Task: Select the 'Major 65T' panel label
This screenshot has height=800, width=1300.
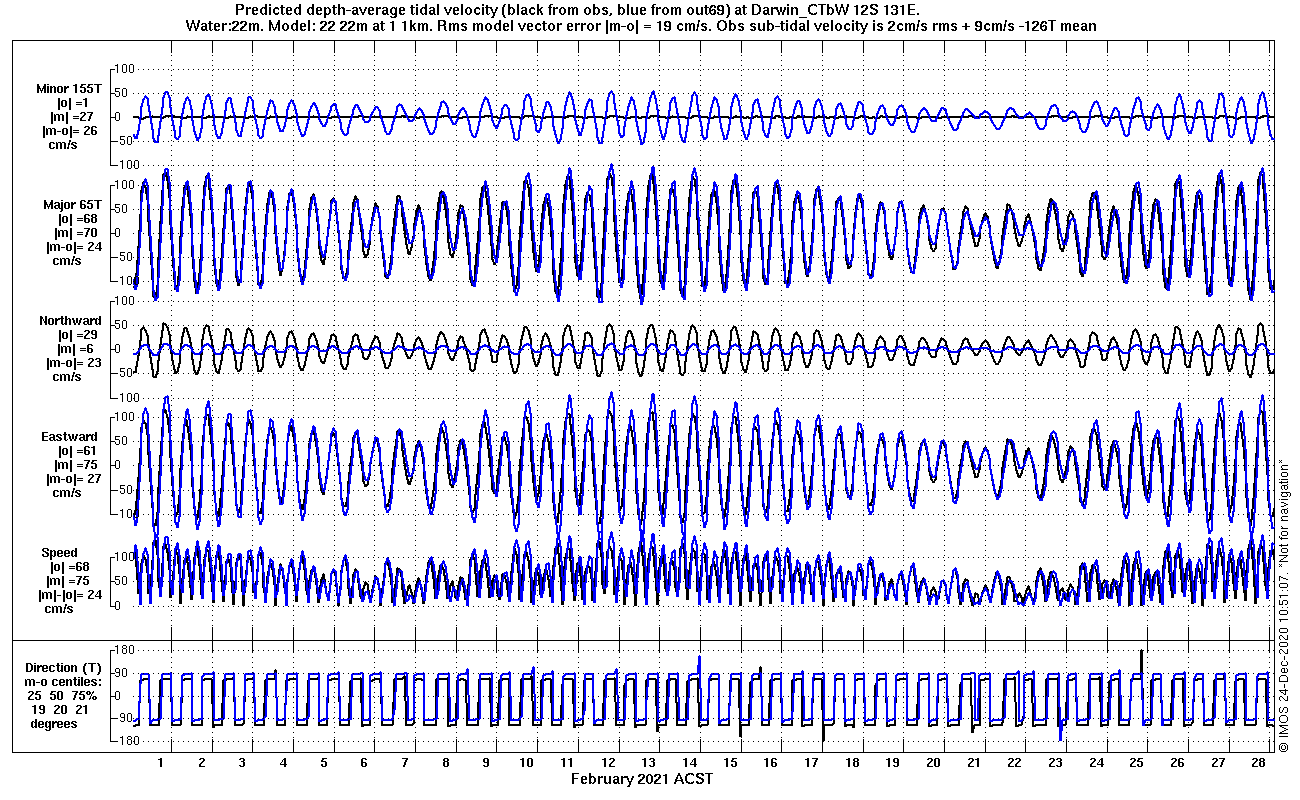Action: pos(72,205)
